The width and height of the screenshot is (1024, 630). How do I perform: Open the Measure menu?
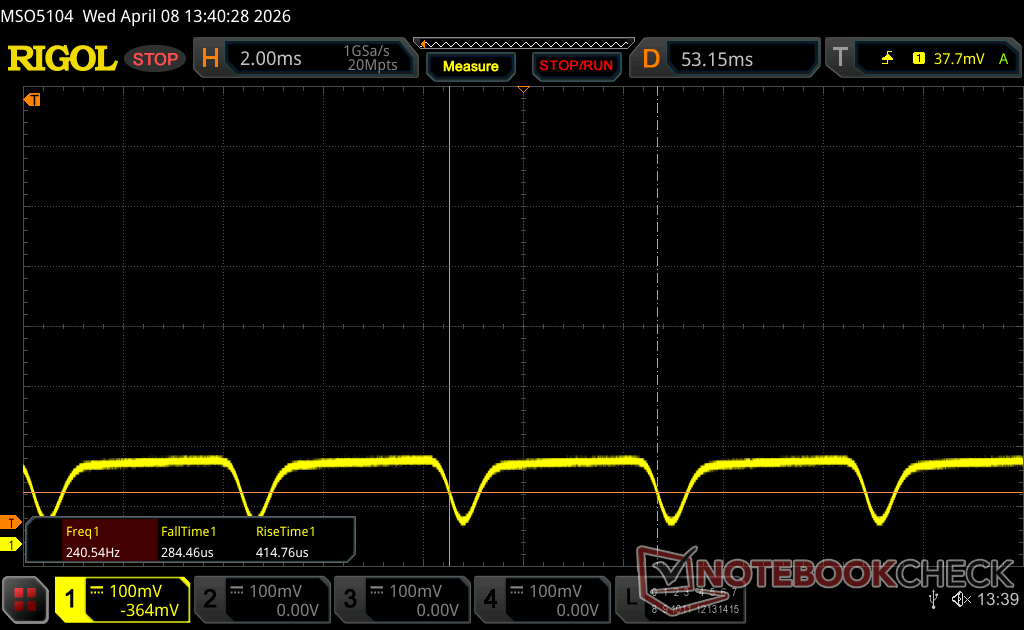click(x=470, y=66)
